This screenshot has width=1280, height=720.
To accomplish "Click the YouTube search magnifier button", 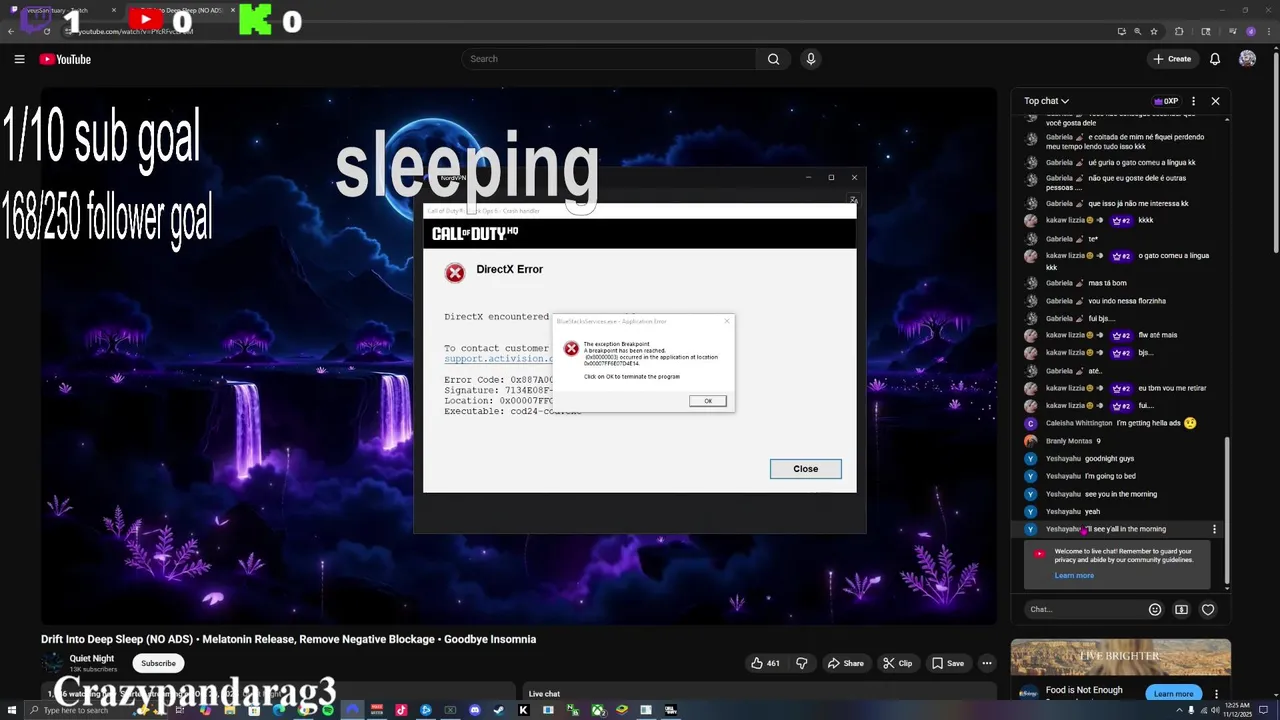I will click(773, 59).
